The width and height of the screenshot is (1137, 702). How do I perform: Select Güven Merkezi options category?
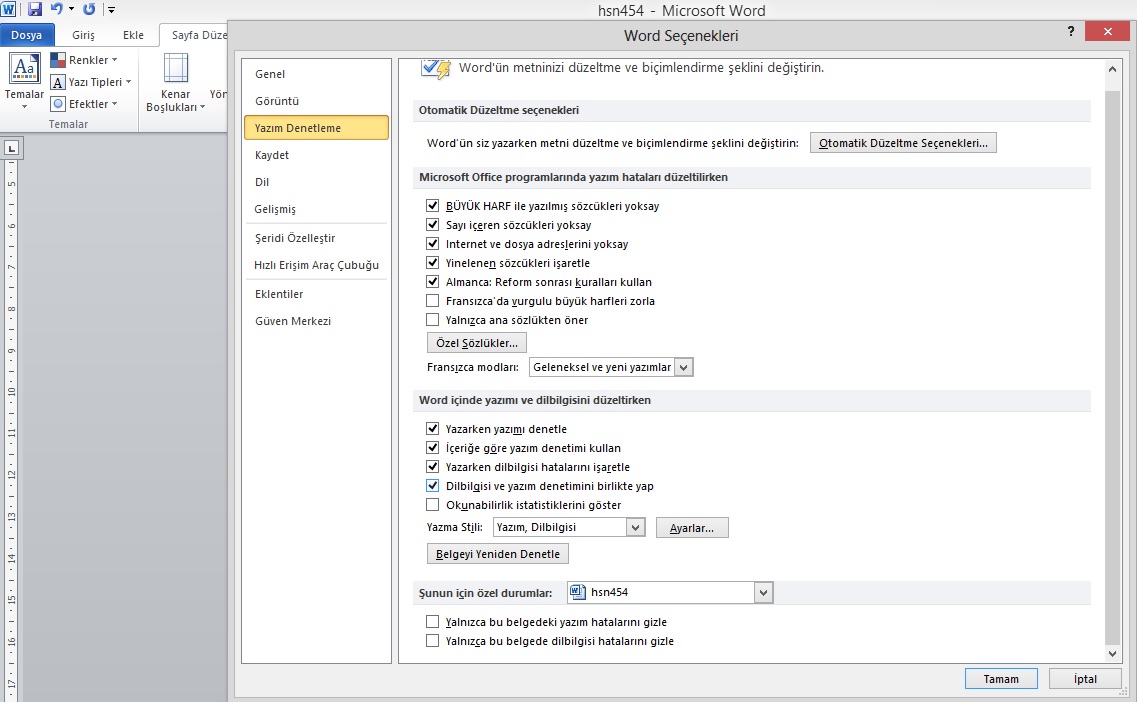[x=316, y=321]
